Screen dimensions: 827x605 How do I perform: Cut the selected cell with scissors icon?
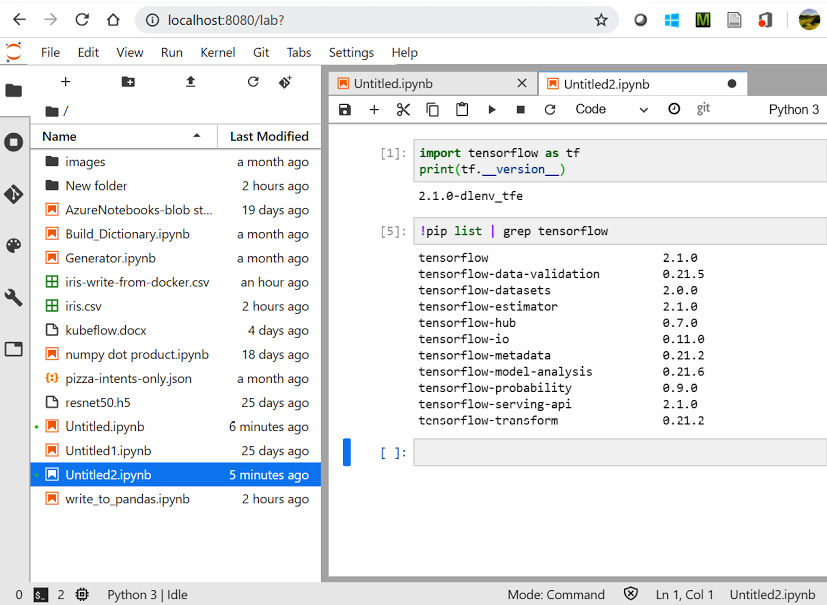403,109
